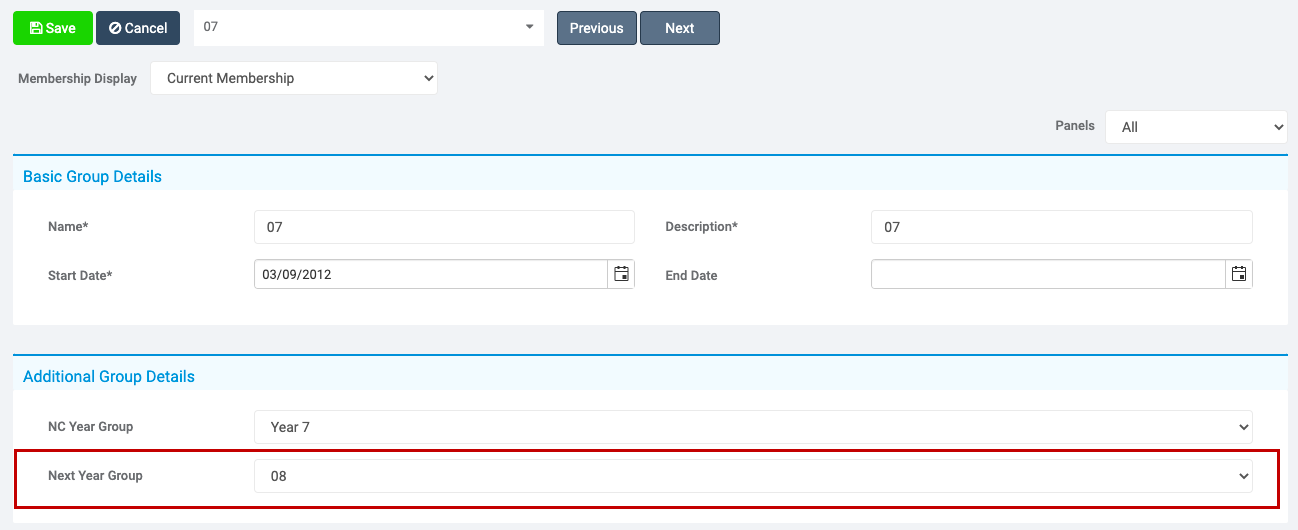This screenshot has width=1298, height=530.
Task: Click the Start Date input field
Action: [x=430, y=274]
